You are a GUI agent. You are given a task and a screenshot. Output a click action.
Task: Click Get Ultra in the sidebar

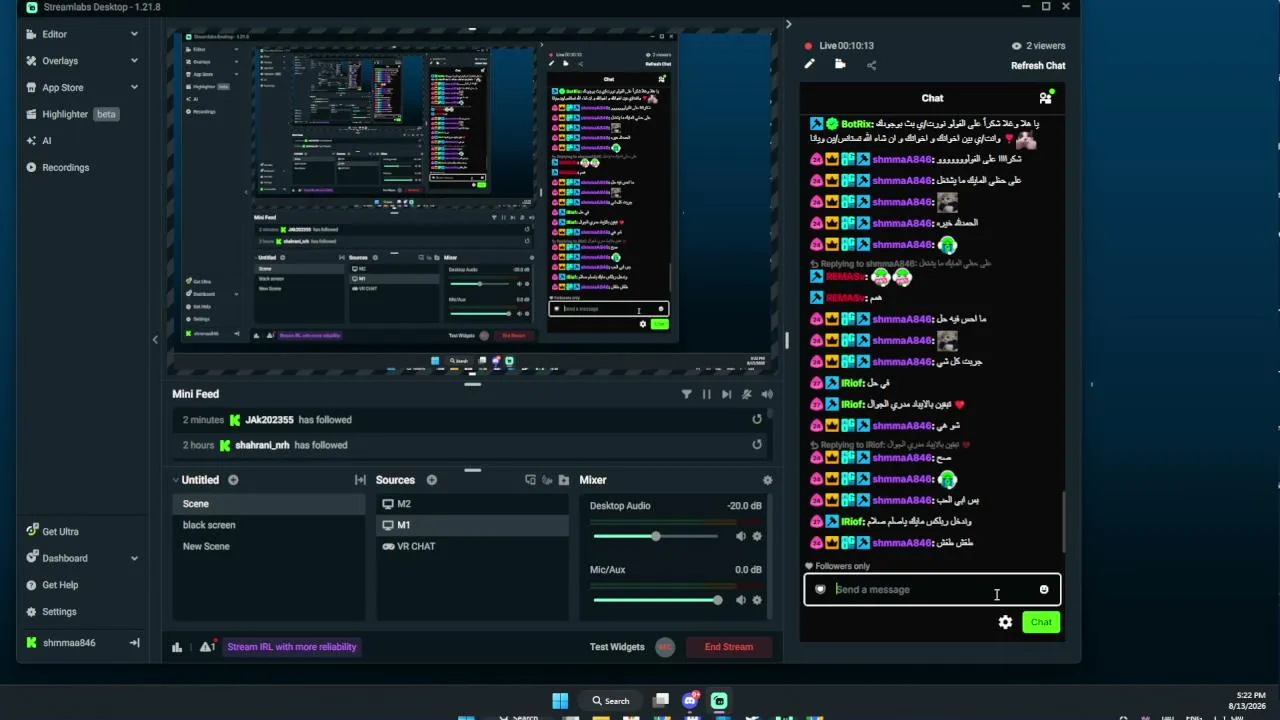(x=60, y=532)
